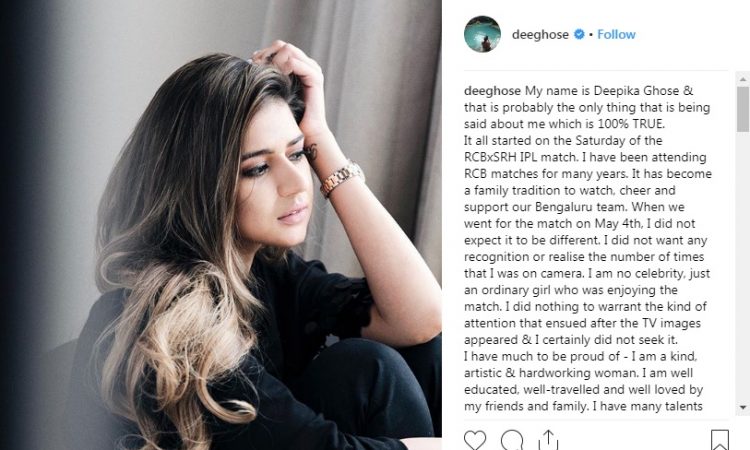Click the bold deeghose name starting the caption
Viewport: 750px width, 450px height.
tap(492, 91)
